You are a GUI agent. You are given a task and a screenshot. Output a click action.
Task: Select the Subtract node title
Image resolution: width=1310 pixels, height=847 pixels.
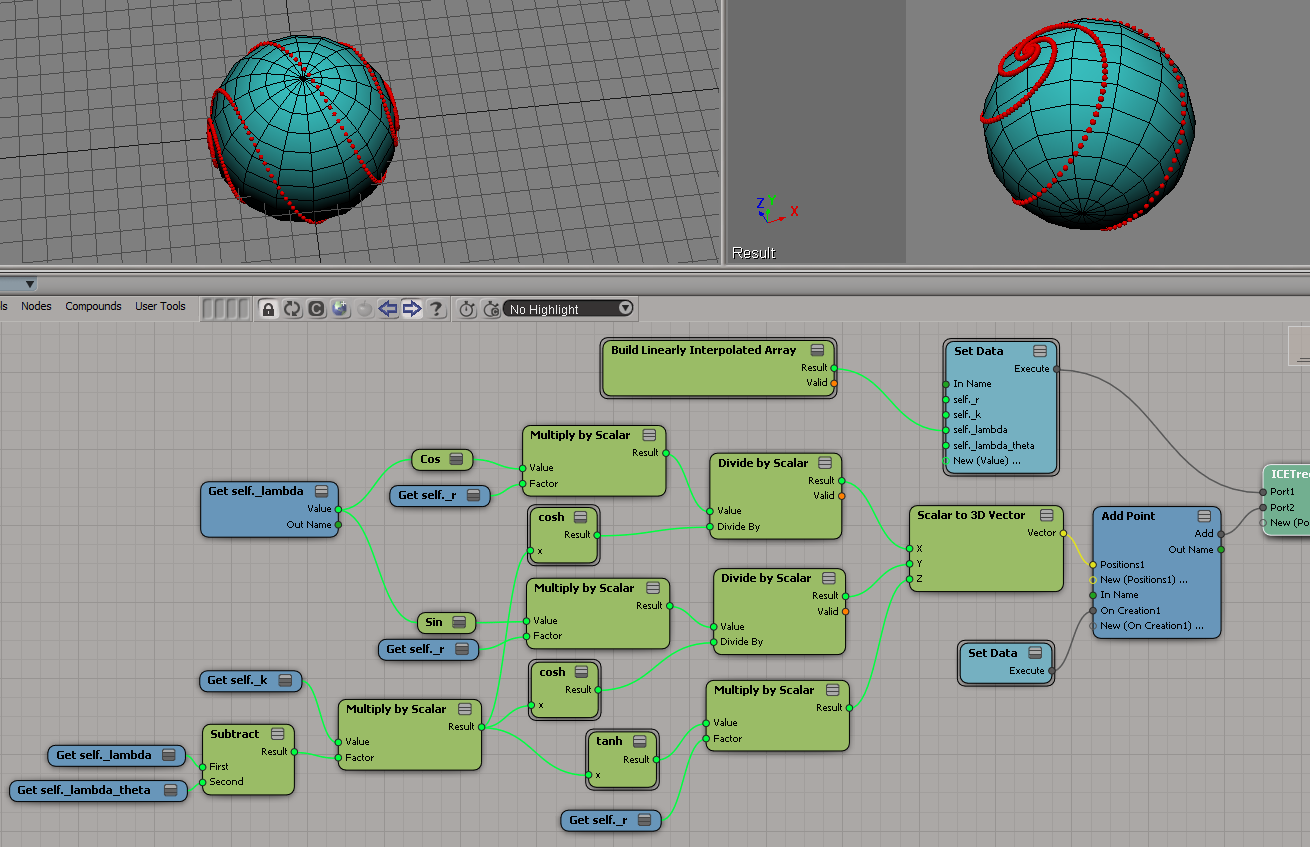[235, 734]
